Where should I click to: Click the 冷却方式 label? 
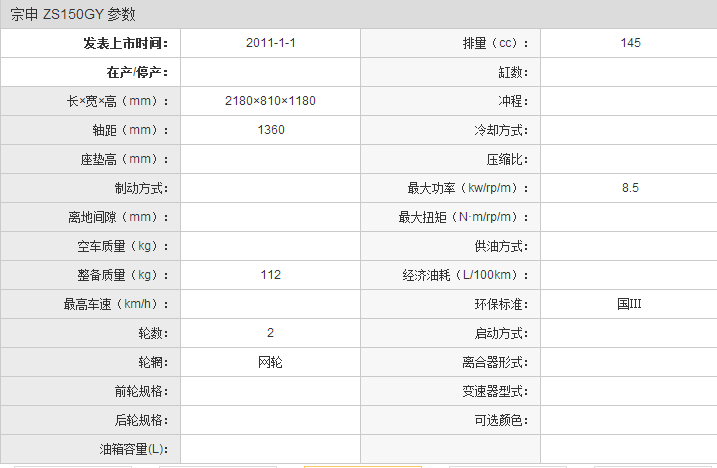click(x=501, y=130)
